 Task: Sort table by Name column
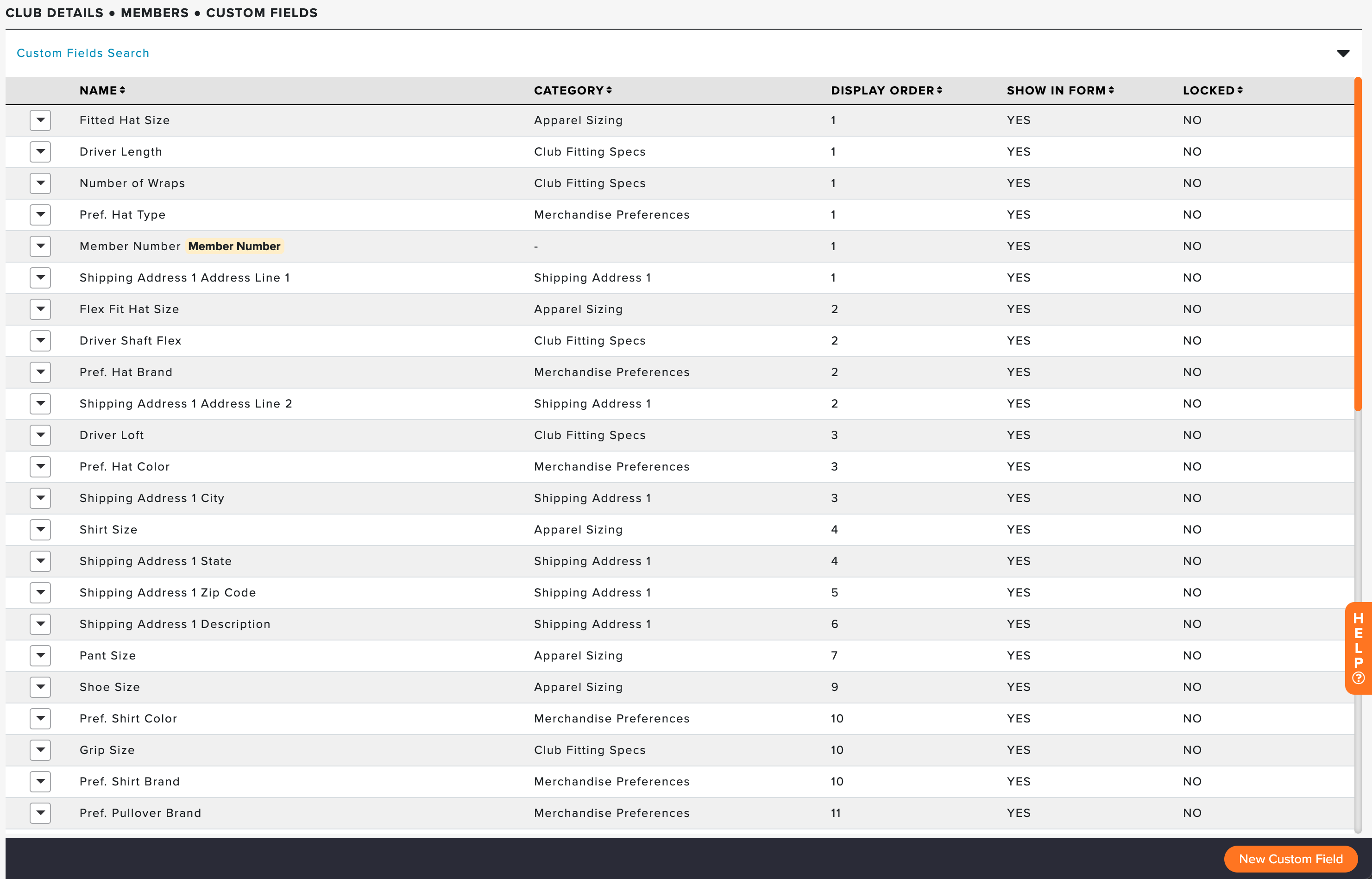point(102,90)
